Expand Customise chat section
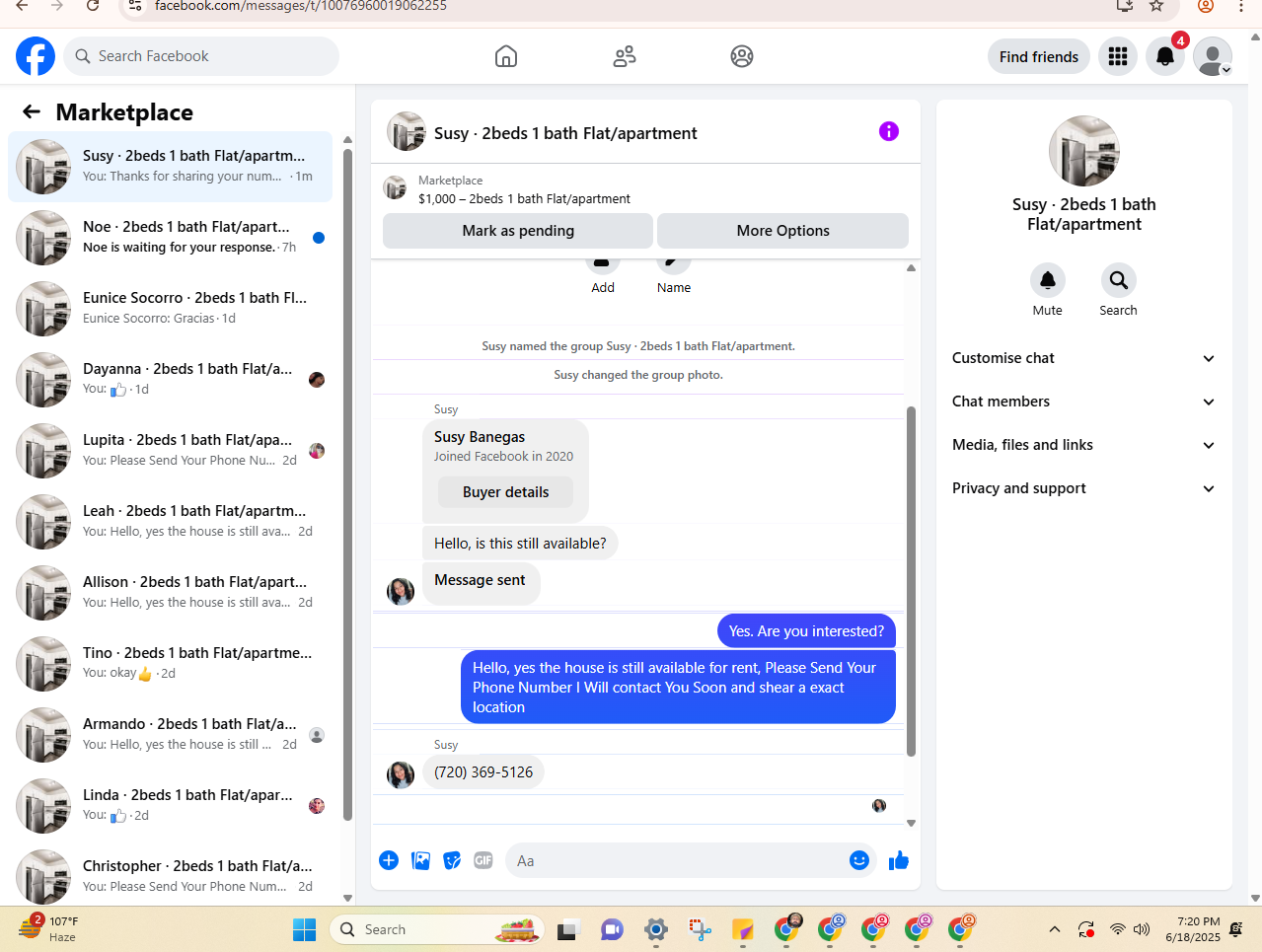The image size is (1262, 952). coord(1083,358)
